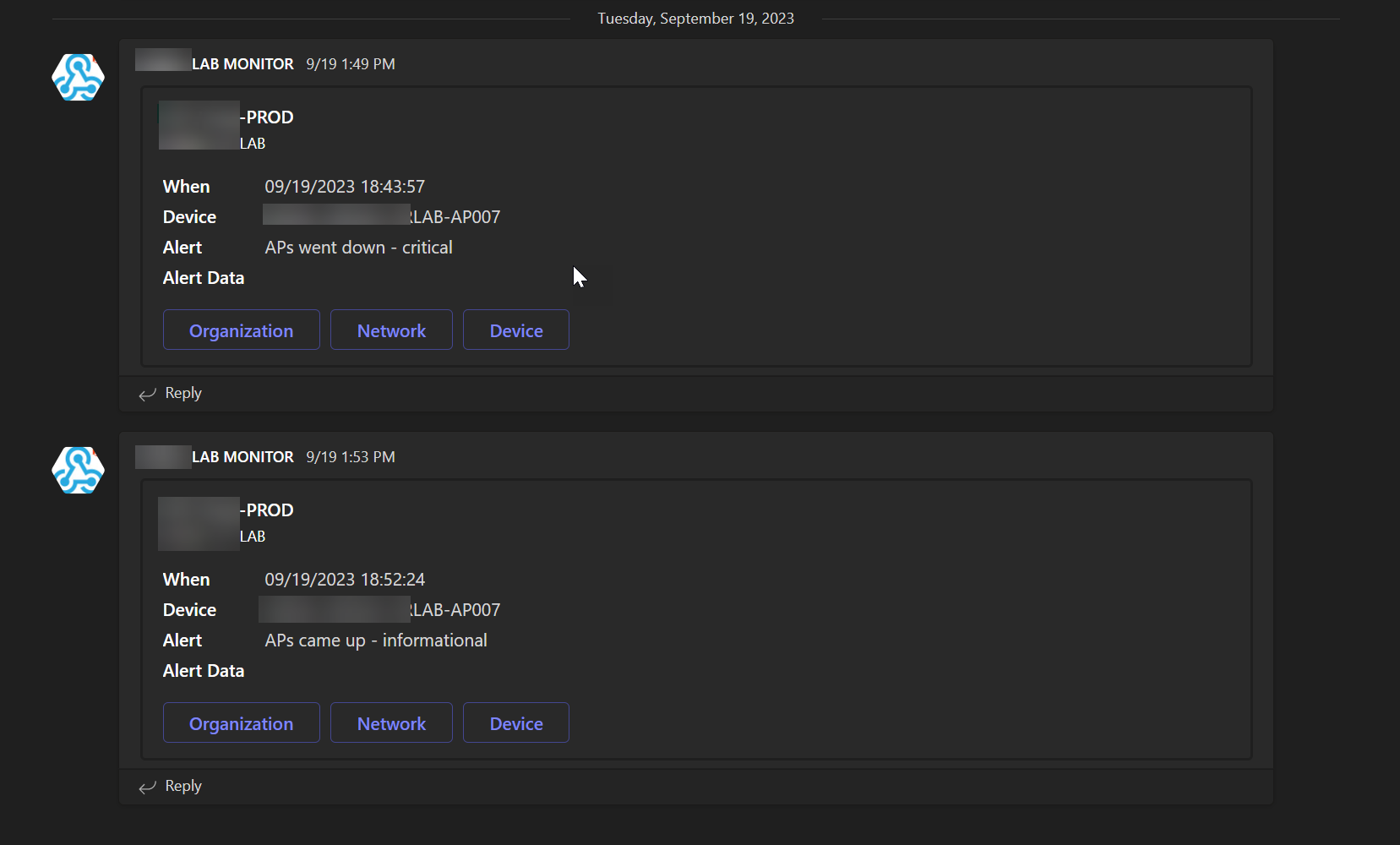Open the Network button in the second alert card
This screenshot has width=1400, height=845.
(x=391, y=722)
